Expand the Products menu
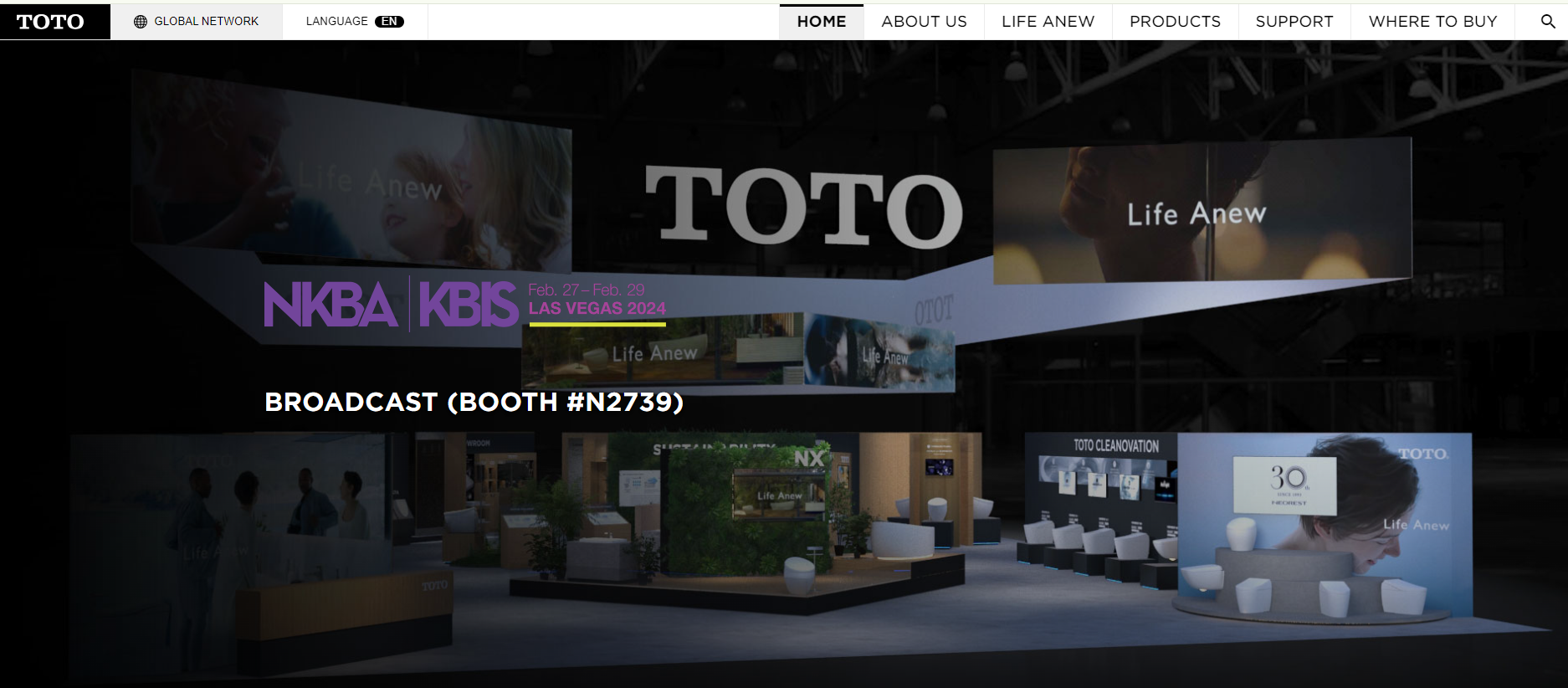The width and height of the screenshot is (1568, 688). pyautogui.click(x=1175, y=22)
